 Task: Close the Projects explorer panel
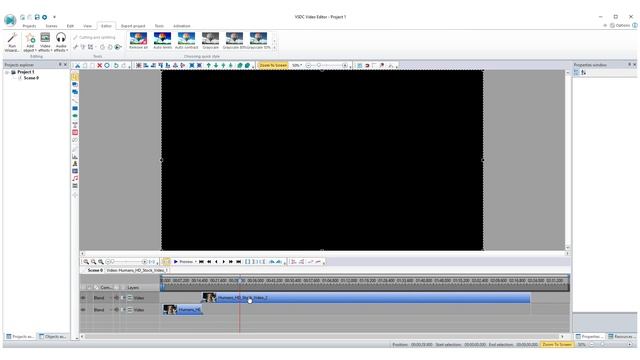click(x=65, y=64)
